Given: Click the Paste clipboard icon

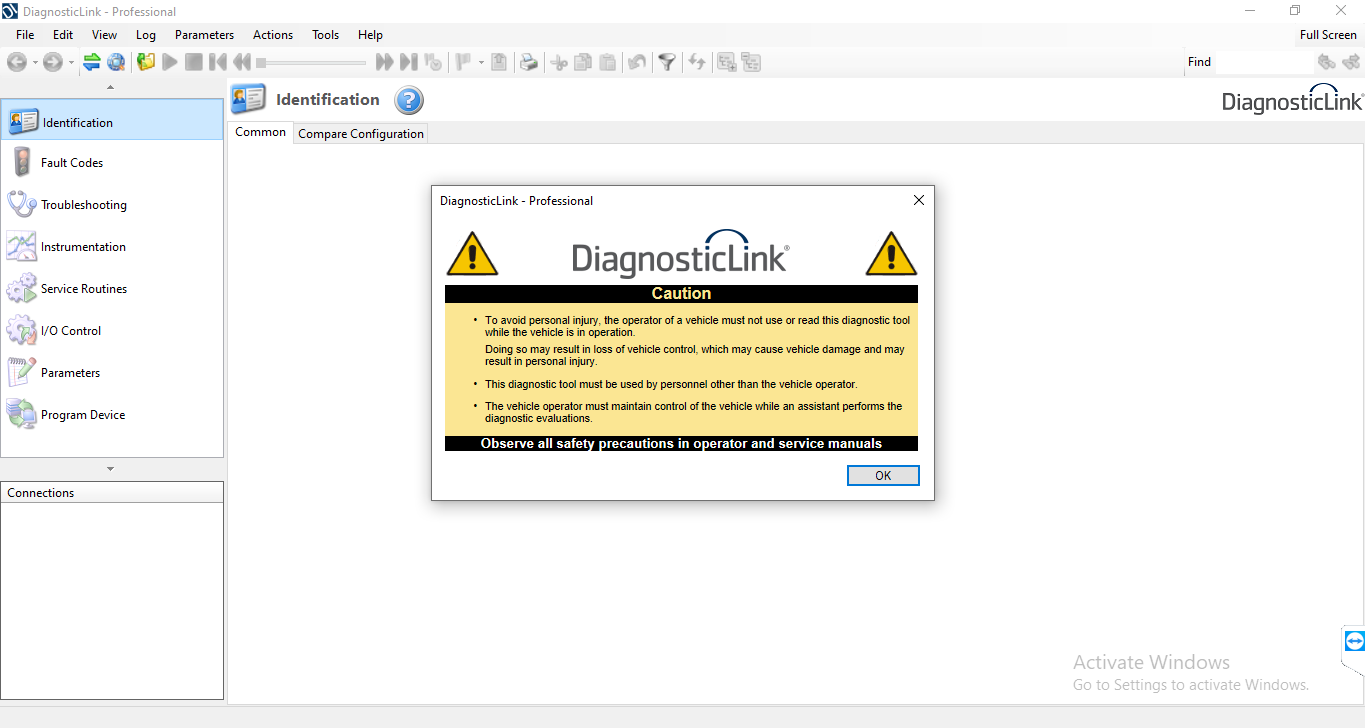Looking at the screenshot, I should (x=607, y=62).
